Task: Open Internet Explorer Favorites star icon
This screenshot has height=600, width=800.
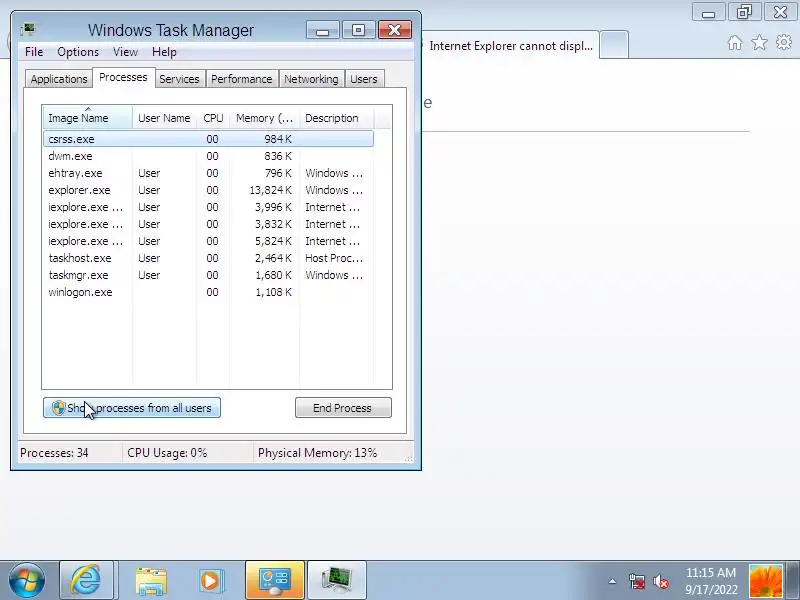Action: 759,42
